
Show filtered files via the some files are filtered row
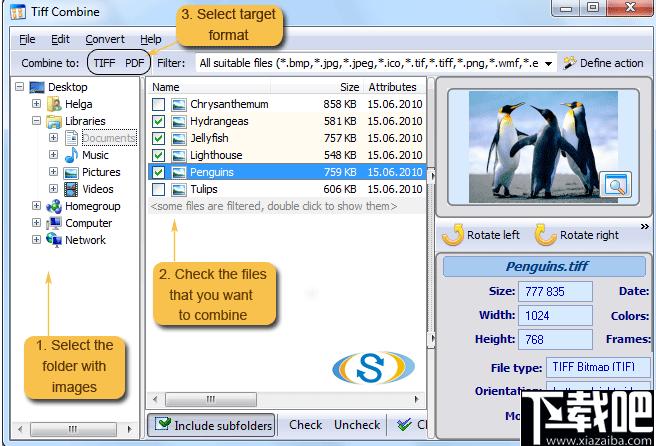coord(287,206)
